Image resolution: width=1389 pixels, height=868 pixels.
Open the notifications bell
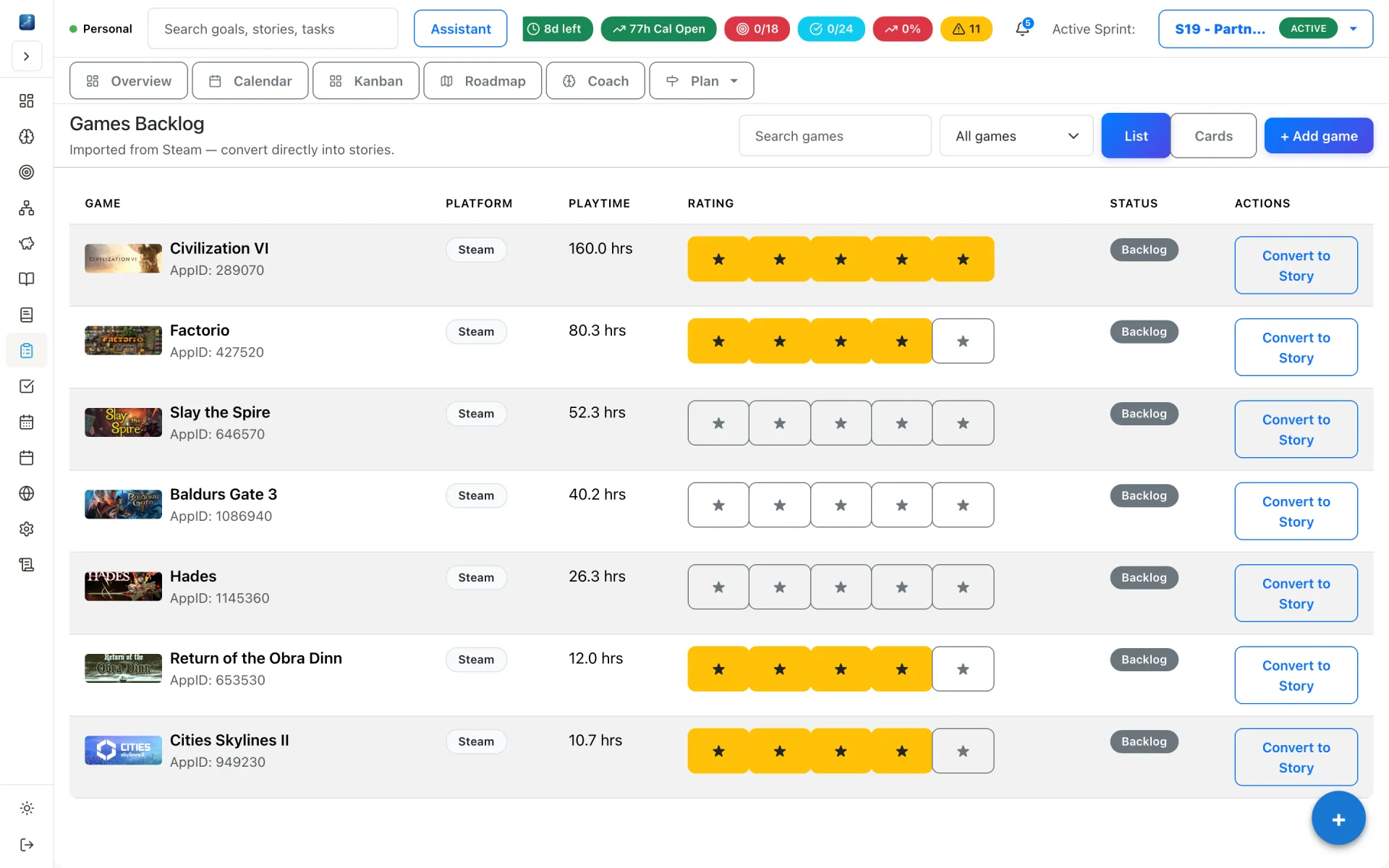(1022, 29)
